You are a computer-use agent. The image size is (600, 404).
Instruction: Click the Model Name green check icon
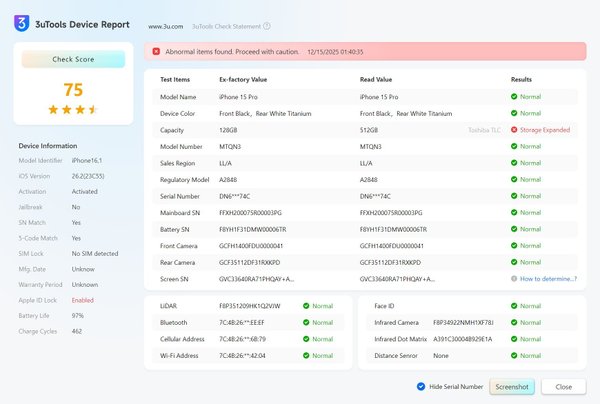coord(514,97)
